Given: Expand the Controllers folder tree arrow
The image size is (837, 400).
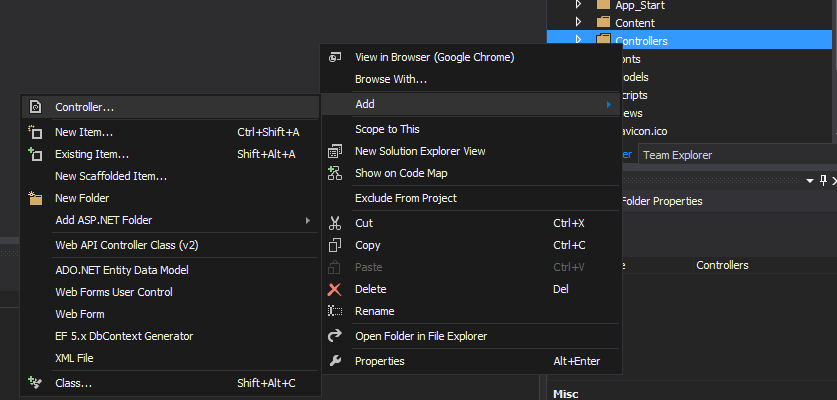Looking at the screenshot, I should (578, 40).
